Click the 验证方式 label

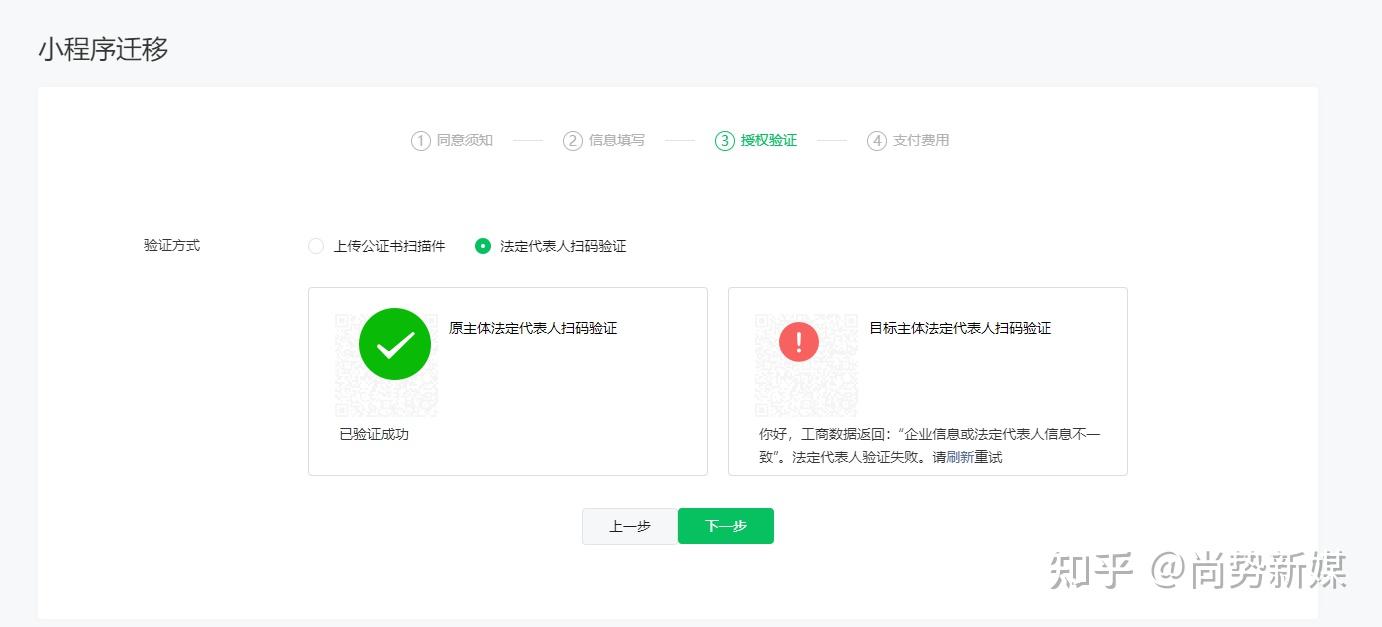pos(172,245)
